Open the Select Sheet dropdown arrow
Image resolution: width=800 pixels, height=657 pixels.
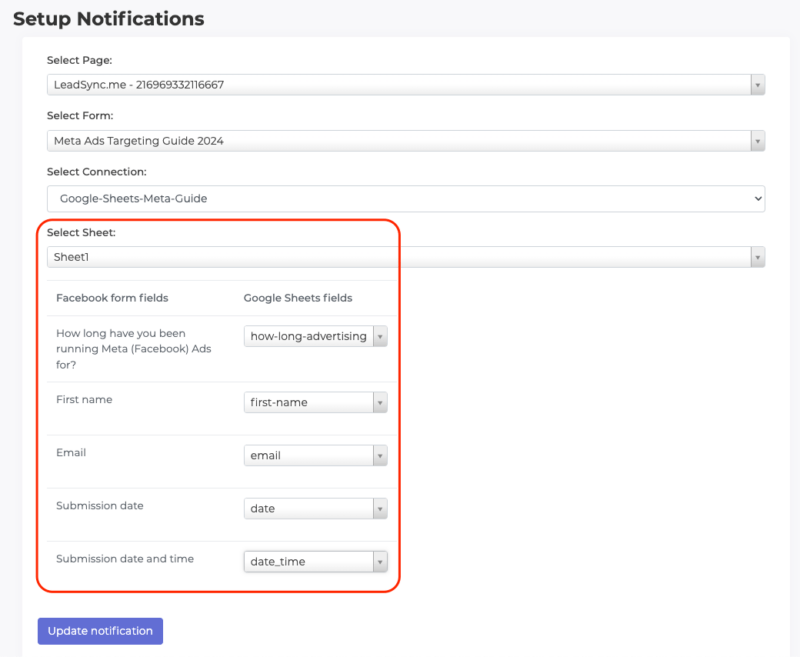click(x=757, y=256)
